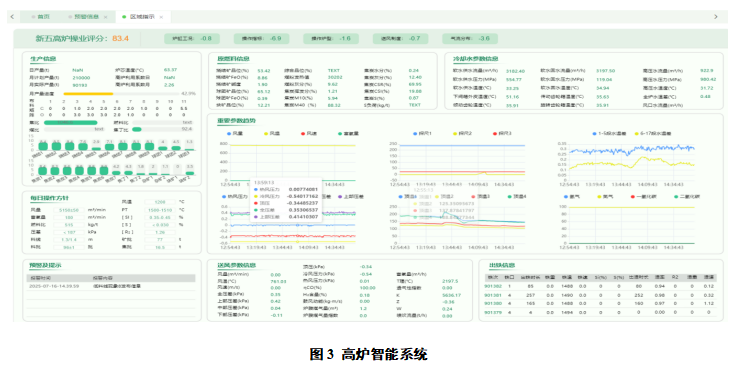
Task: Click the 预警及提示 section header
Action: coord(45,265)
